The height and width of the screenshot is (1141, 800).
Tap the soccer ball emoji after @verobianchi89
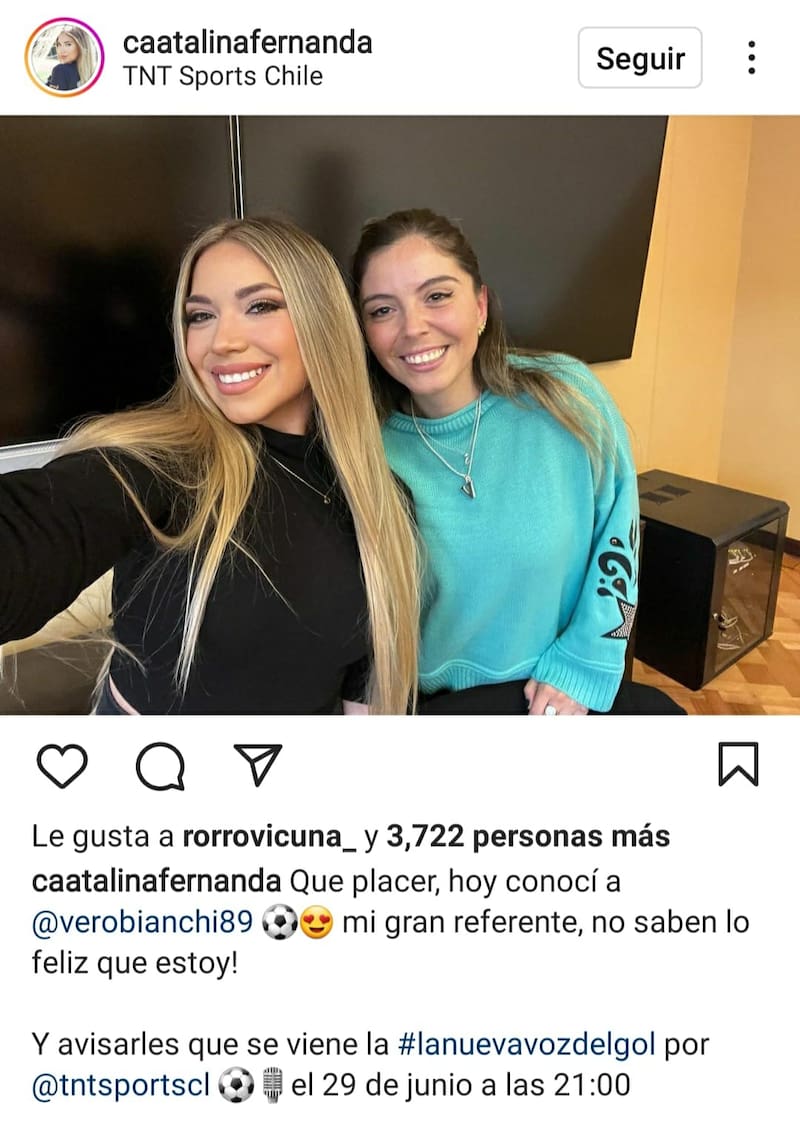[x=279, y=923]
